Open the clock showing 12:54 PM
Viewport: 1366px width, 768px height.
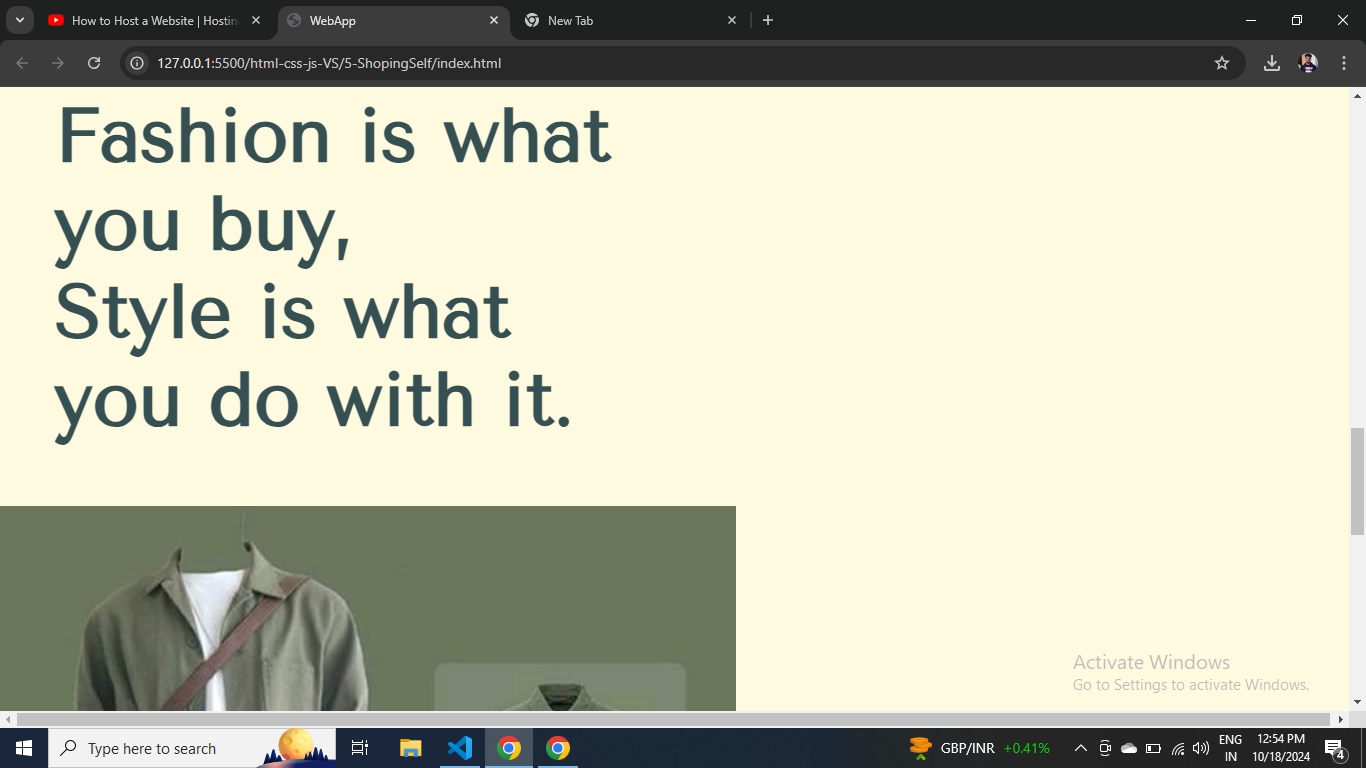1281,748
